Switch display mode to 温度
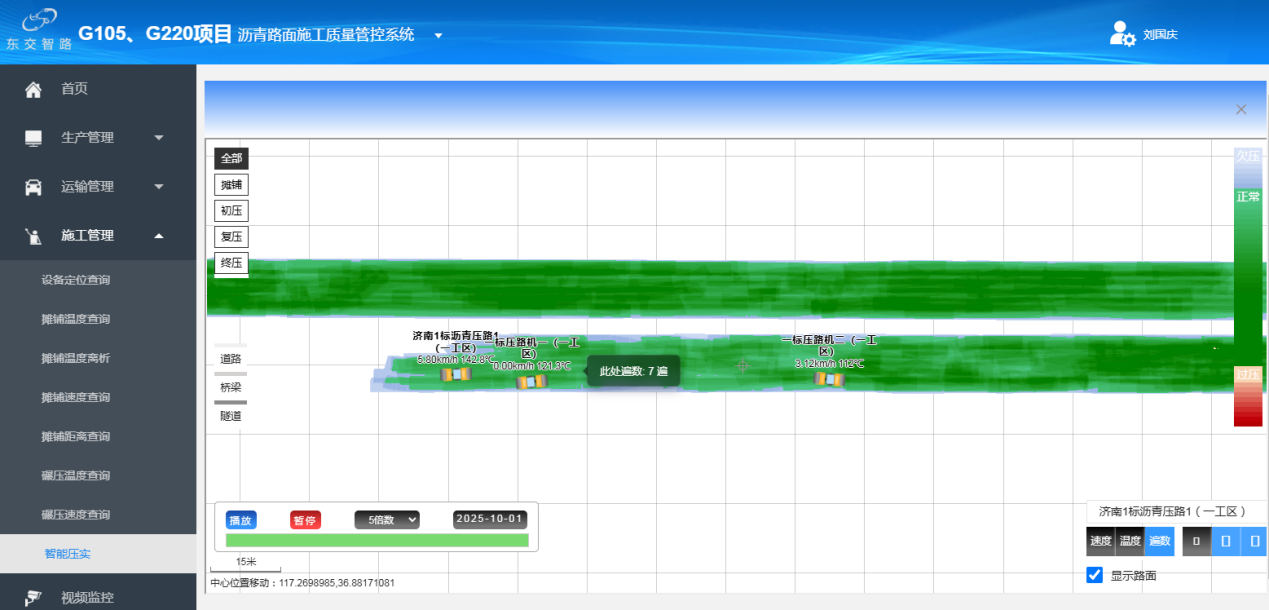 point(1130,541)
